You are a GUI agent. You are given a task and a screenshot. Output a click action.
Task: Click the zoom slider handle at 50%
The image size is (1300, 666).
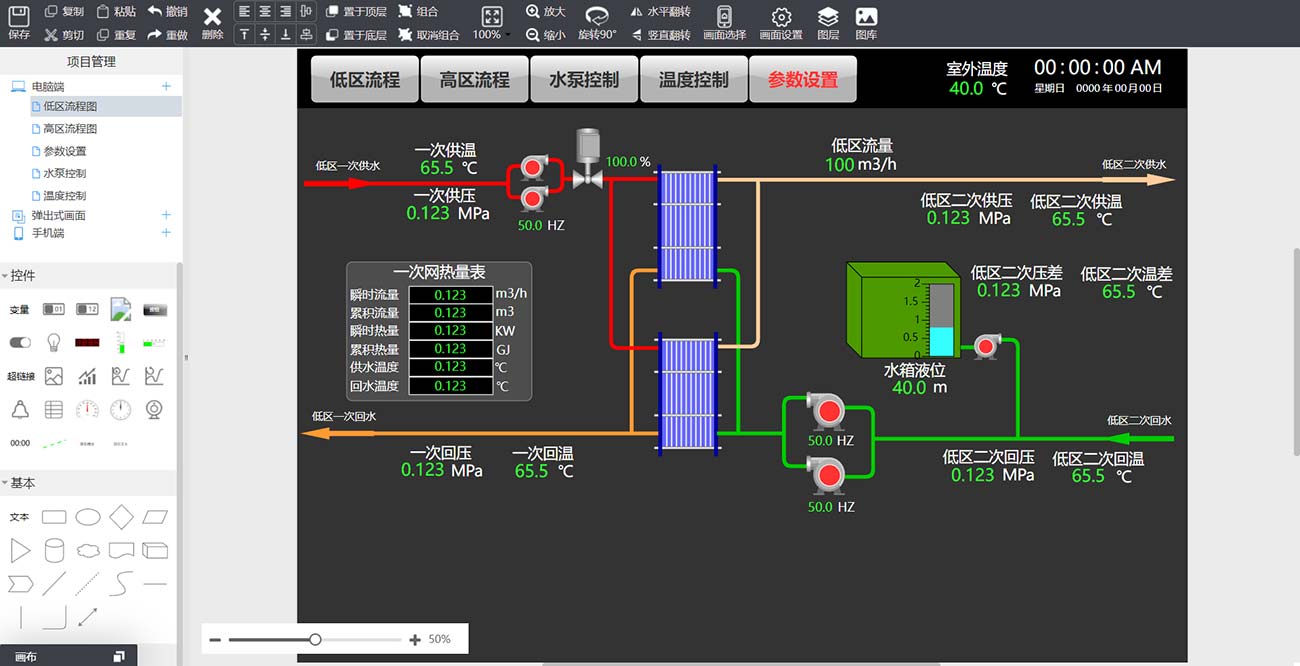pyautogui.click(x=315, y=639)
